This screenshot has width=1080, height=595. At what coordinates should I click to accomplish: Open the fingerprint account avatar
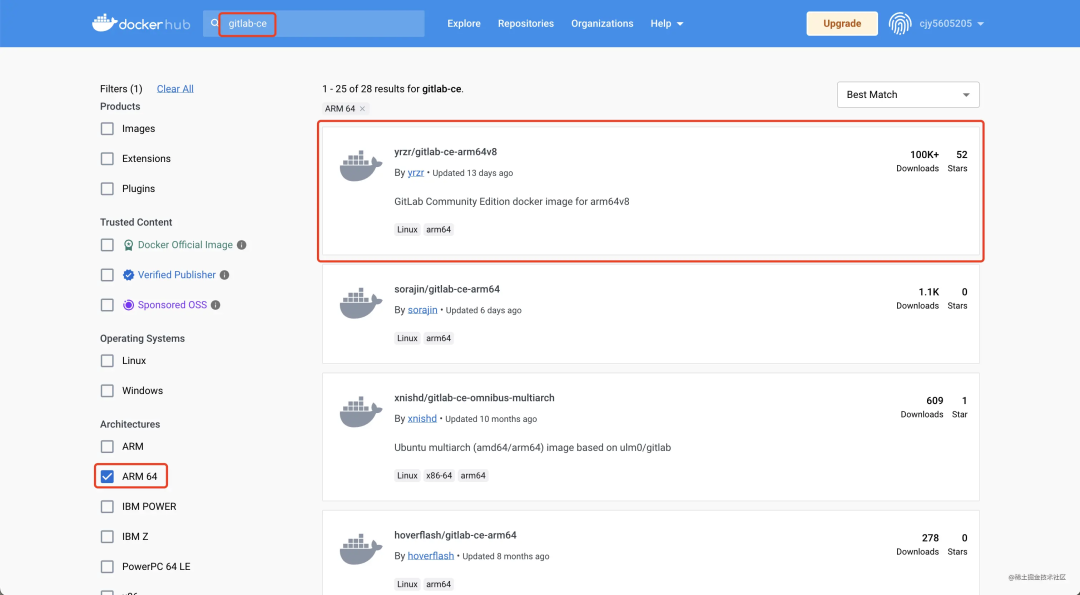[x=900, y=23]
